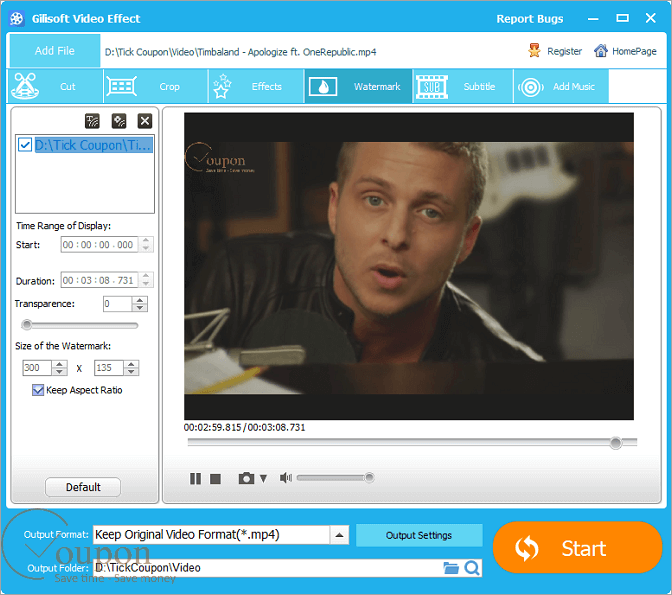The width and height of the screenshot is (672, 595).
Task: Click the source file path text
Action: click(x=240, y=52)
